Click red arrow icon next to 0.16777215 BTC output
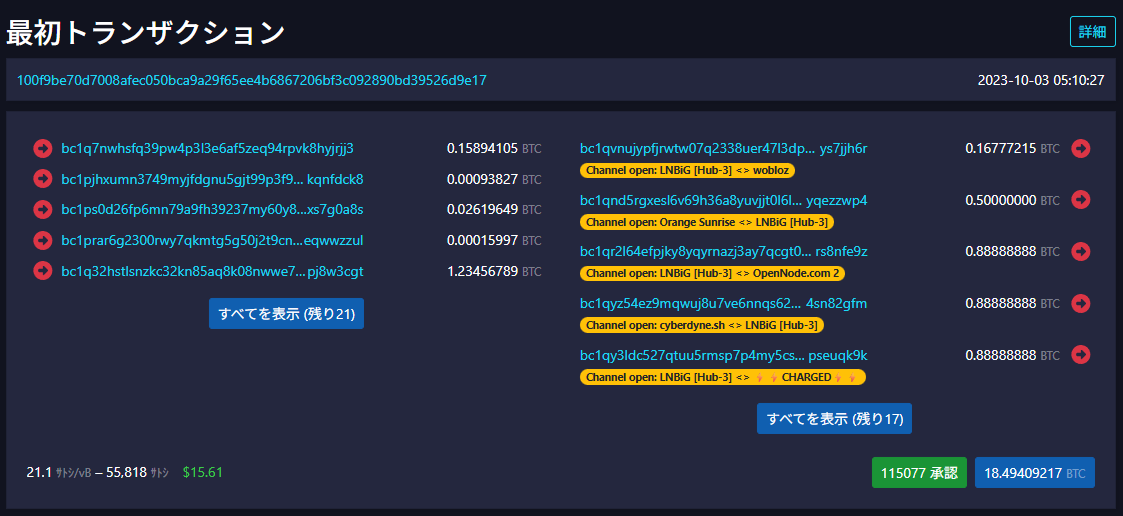The image size is (1123, 516). [x=1080, y=148]
